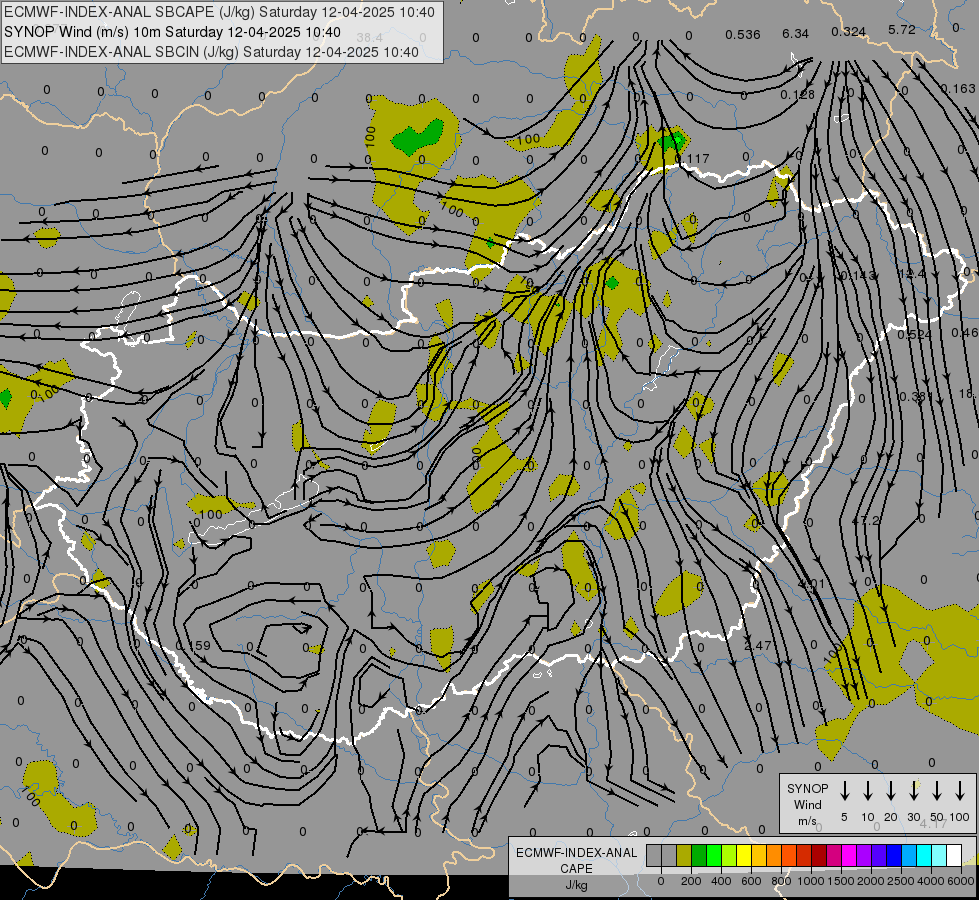Select the white swatch ending at 6000
The height and width of the screenshot is (900, 979).
[955, 855]
